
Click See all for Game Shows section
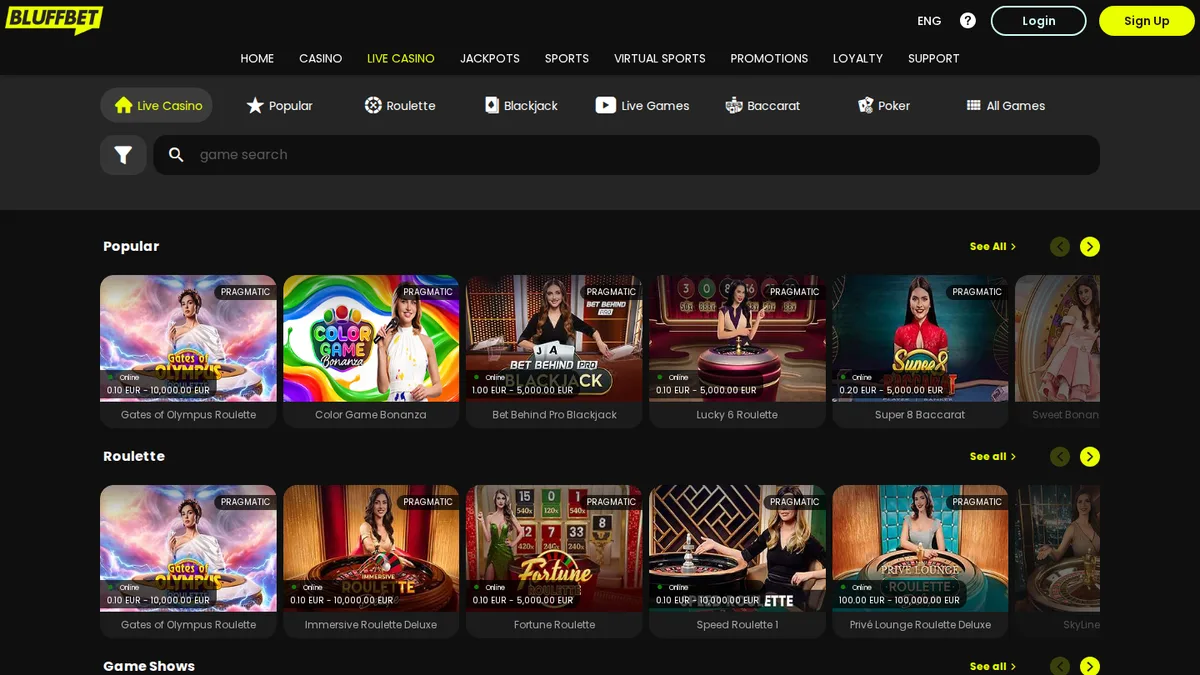pyautogui.click(x=992, y=666)
